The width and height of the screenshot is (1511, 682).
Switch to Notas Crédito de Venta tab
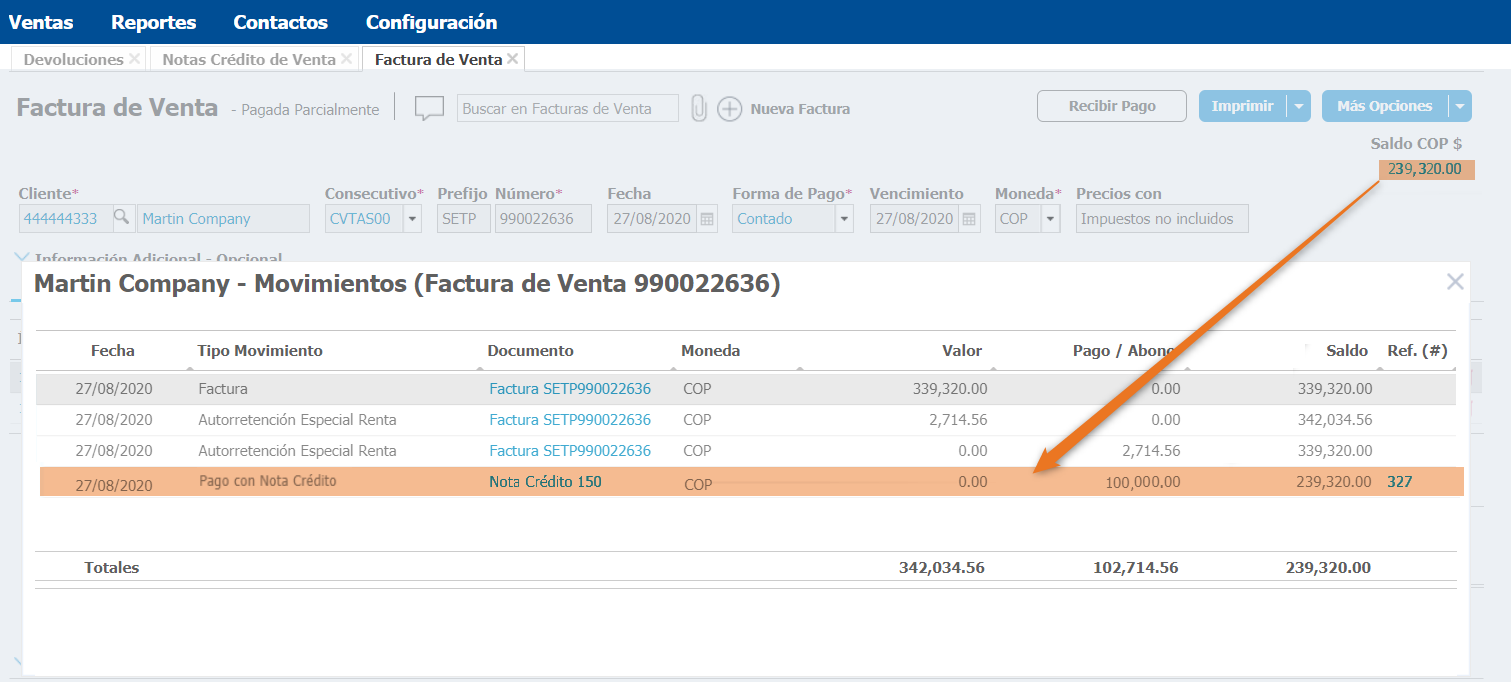point(249,59)
